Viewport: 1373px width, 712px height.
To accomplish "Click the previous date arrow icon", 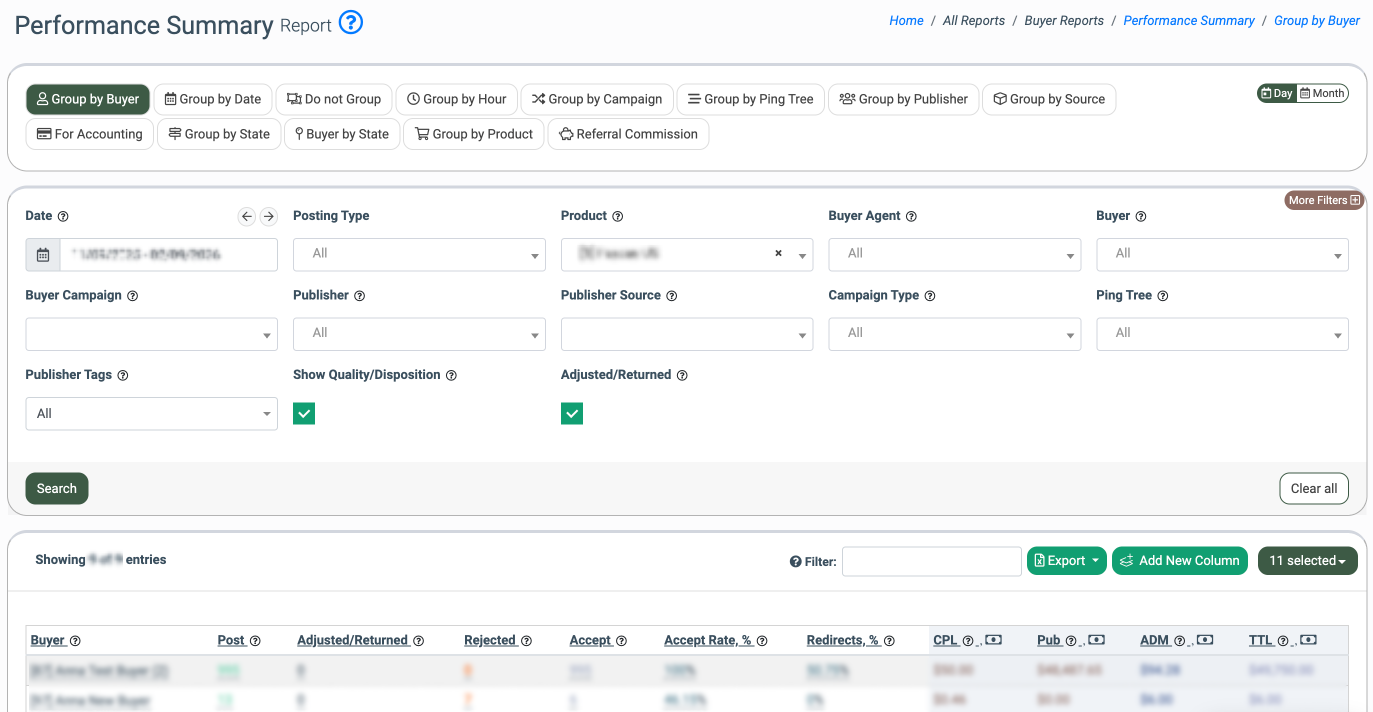I will click(247, 216).
